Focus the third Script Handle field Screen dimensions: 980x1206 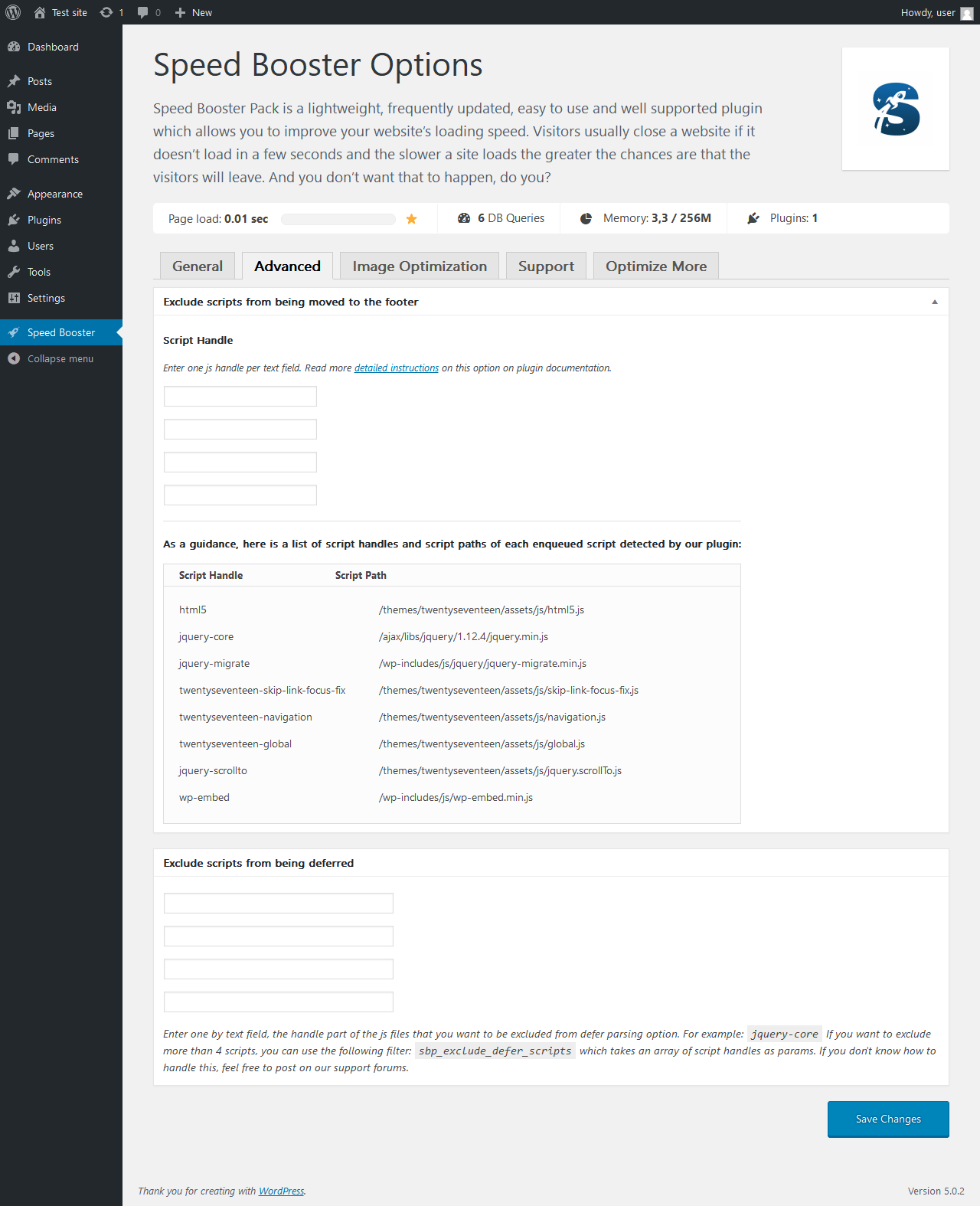pos(240,462)
